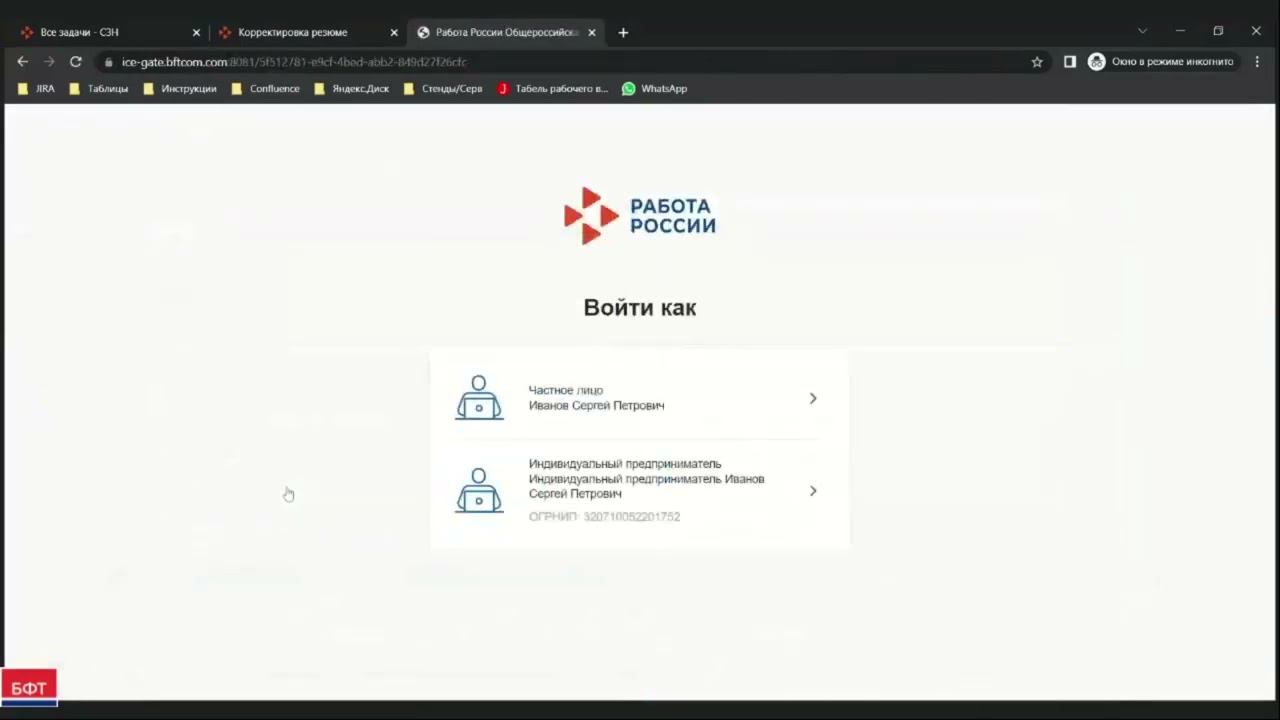View site security lock icon
This screenshot has height=720, width=1280.
click(x=109, y=62)
